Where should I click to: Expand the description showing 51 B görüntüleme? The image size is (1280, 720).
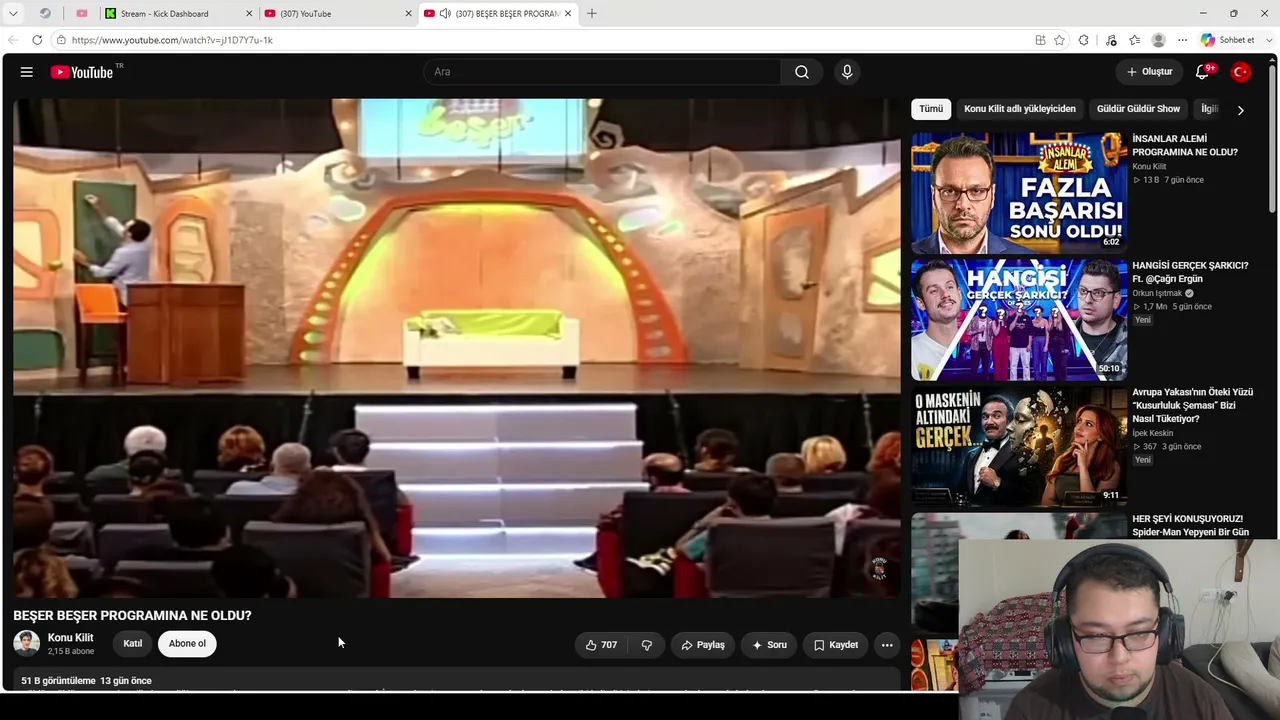pyautogui.click(x=457, y=680)
